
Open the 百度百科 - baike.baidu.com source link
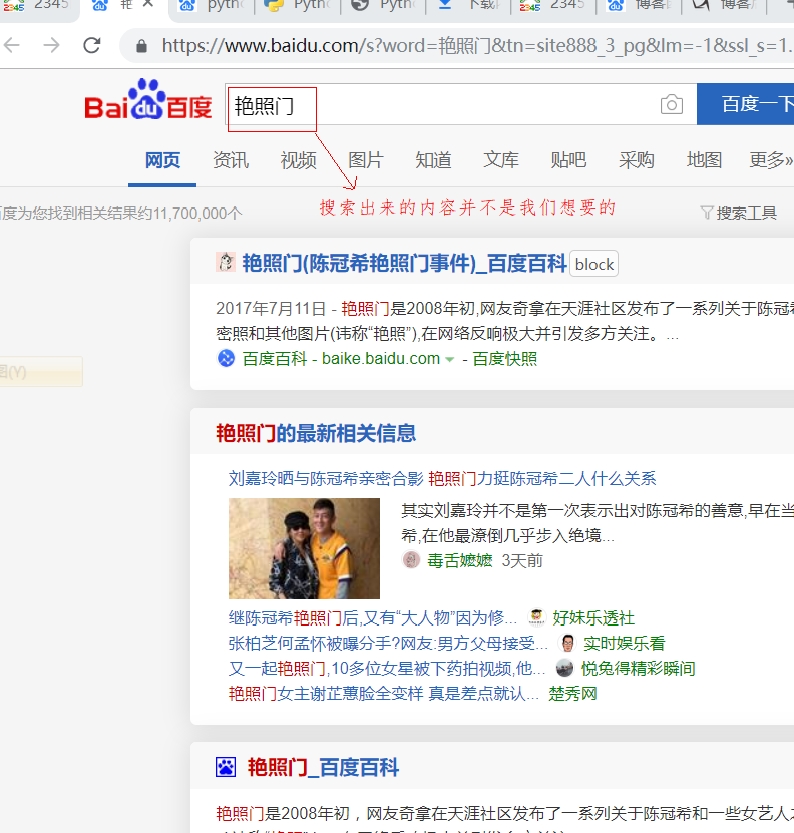[x=341, y=359]
